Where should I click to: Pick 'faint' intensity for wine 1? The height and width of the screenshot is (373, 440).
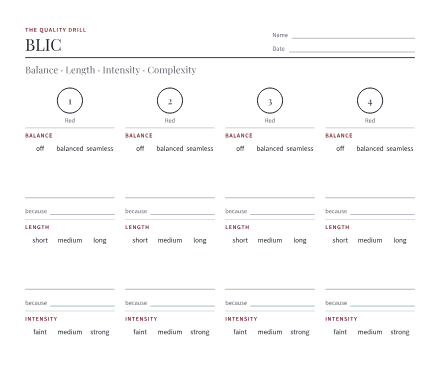40,332
